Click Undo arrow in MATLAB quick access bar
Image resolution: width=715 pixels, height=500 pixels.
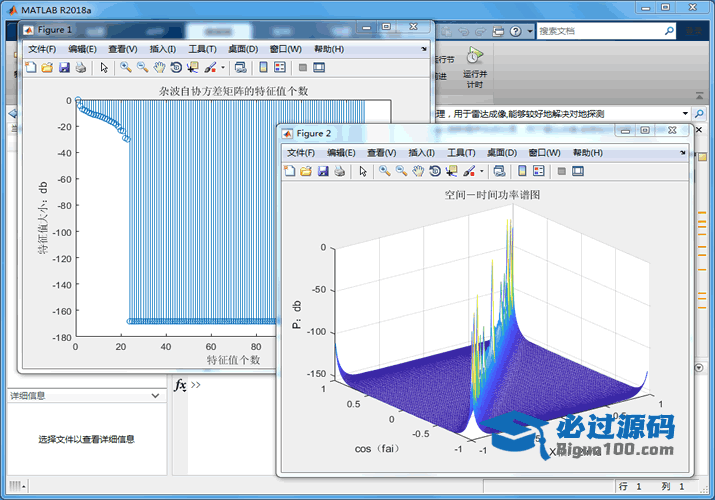click(x=464, y=31)
